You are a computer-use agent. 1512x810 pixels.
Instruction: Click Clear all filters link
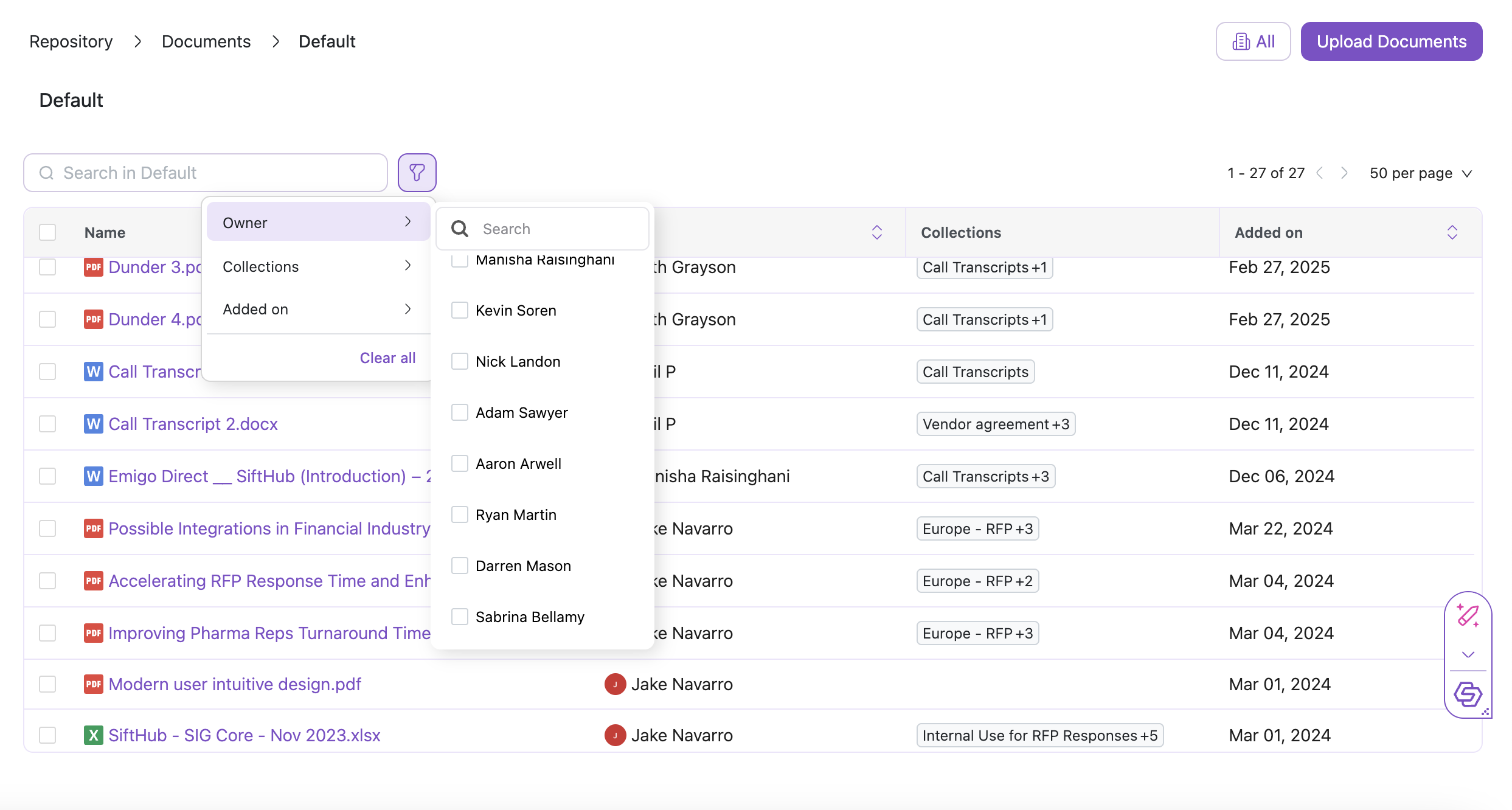[387, 358]
